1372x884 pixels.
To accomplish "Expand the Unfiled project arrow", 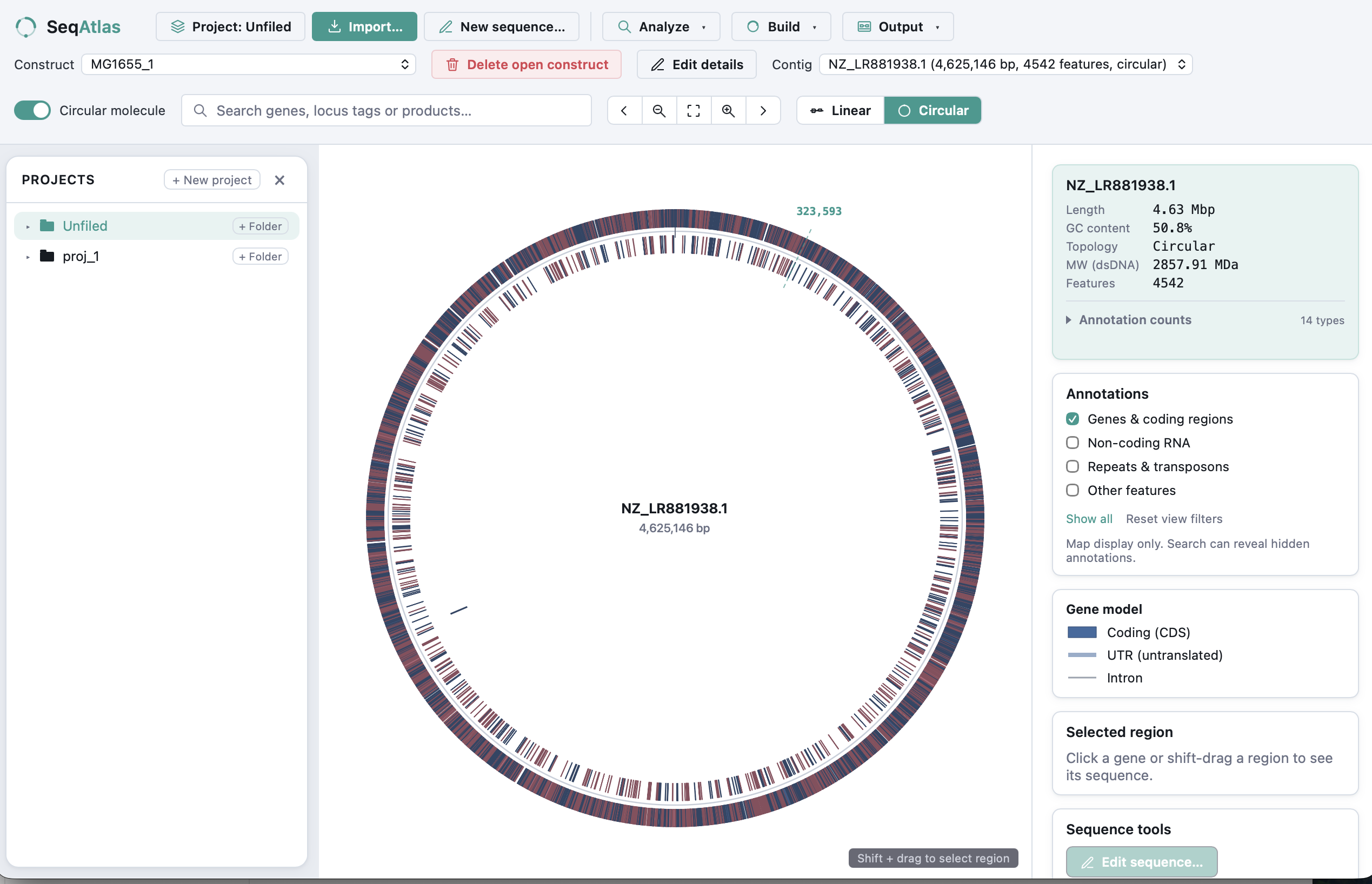I will pos(28,227).
